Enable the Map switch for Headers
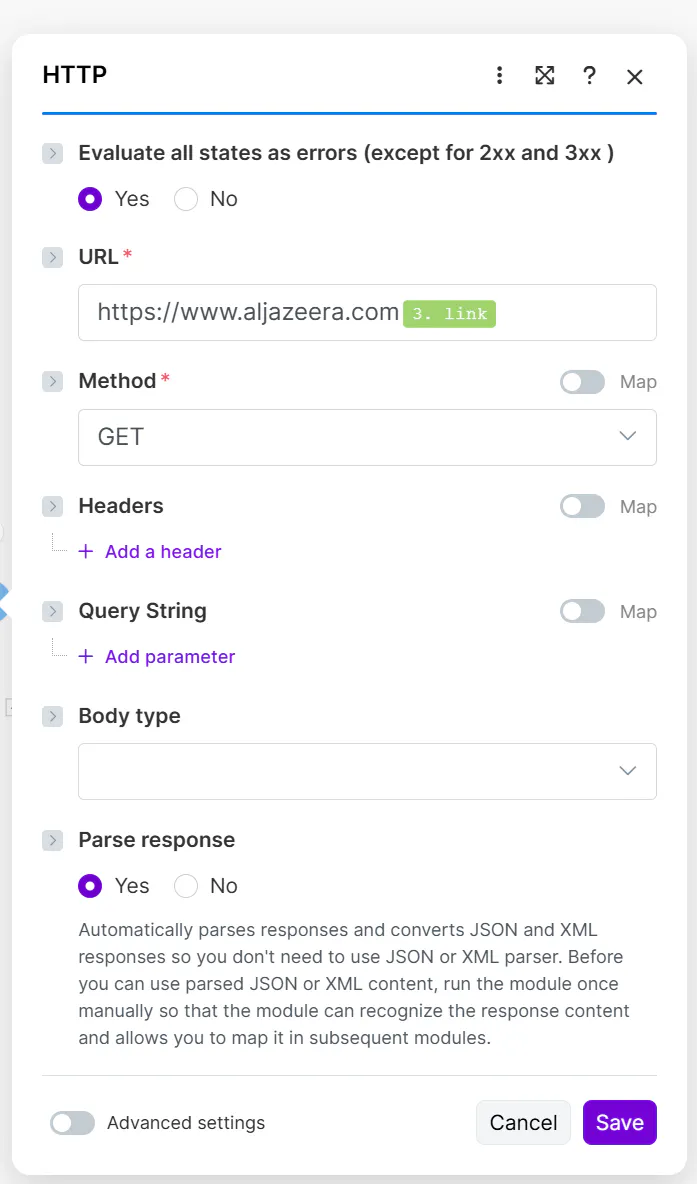The image size is (697, 1184). 582,507
